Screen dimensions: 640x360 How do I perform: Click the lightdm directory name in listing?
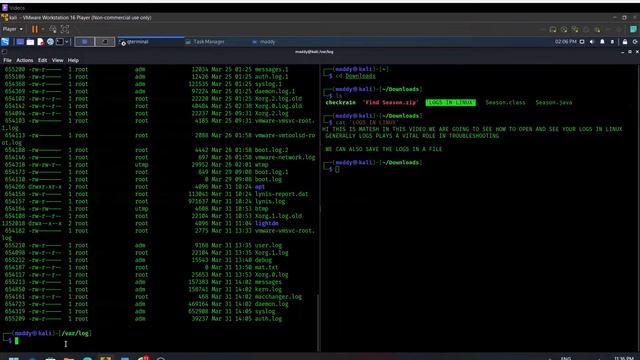pyautogui.click(x=267, y=223)
